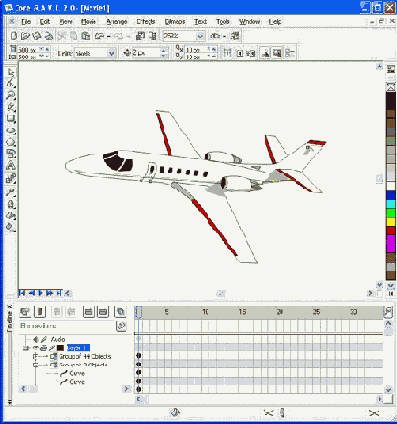
Task: Collapse the Layer 1 tree node
Action: pyautogui.click(x=26, y=348)
